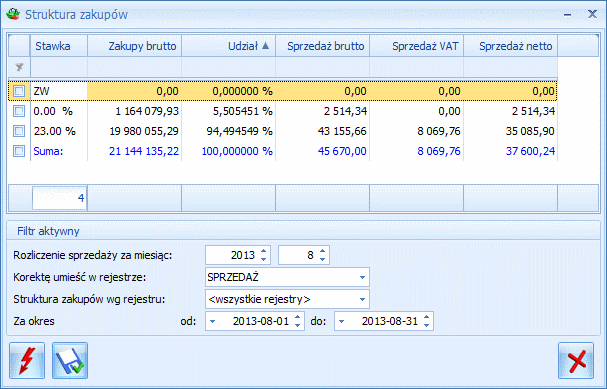Sort by the Stawka column header
The image size is (607, 389).
pyautogui.click(x=59, y=46)
